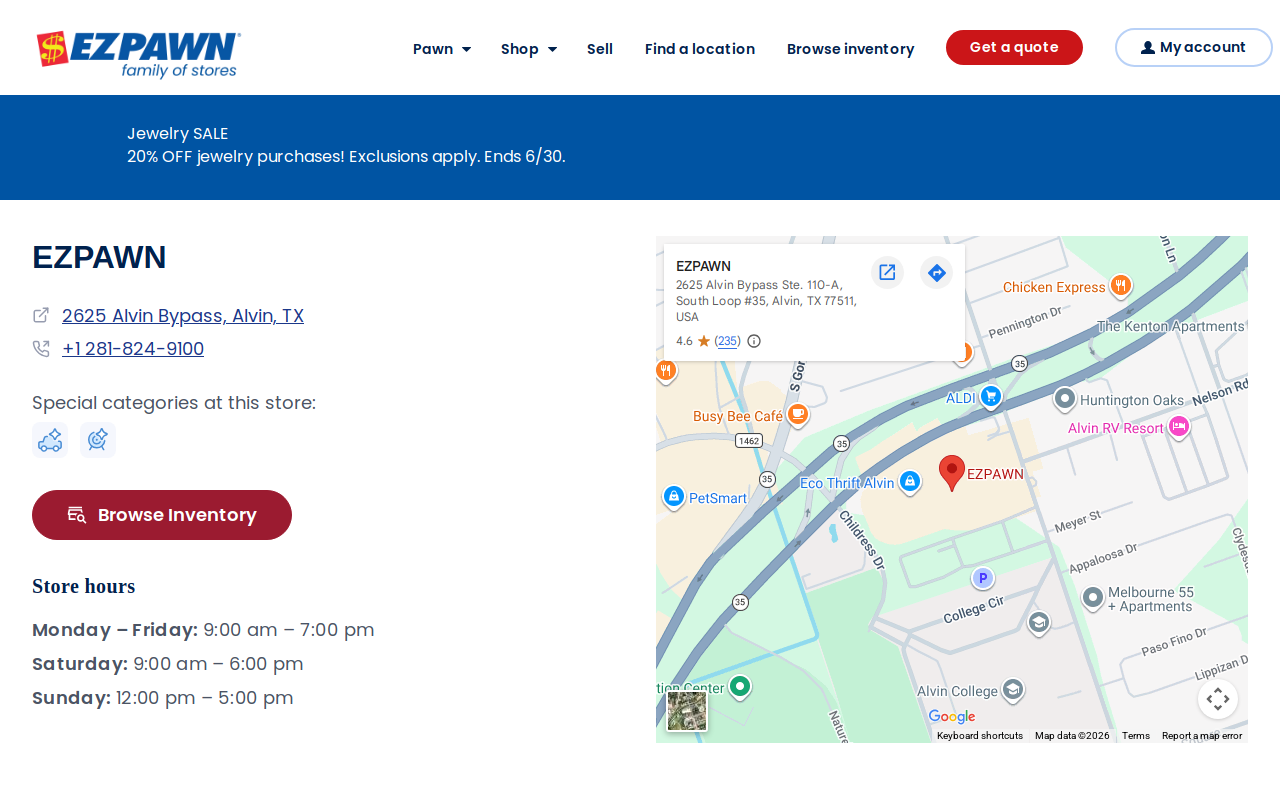The image size is (1280, 800).
Task: Expand the Pawn dropdown menu
Action: coord(442,49)
